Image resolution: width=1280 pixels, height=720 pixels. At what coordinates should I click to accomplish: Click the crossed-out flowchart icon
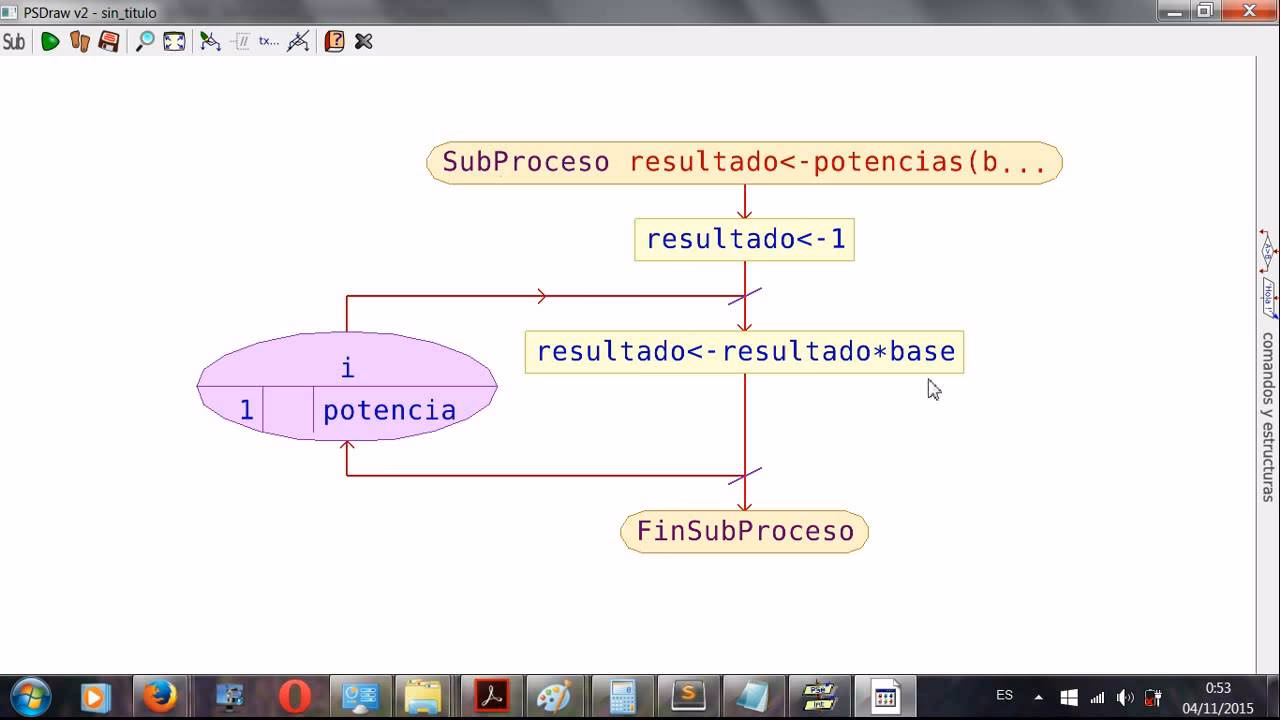298,42
